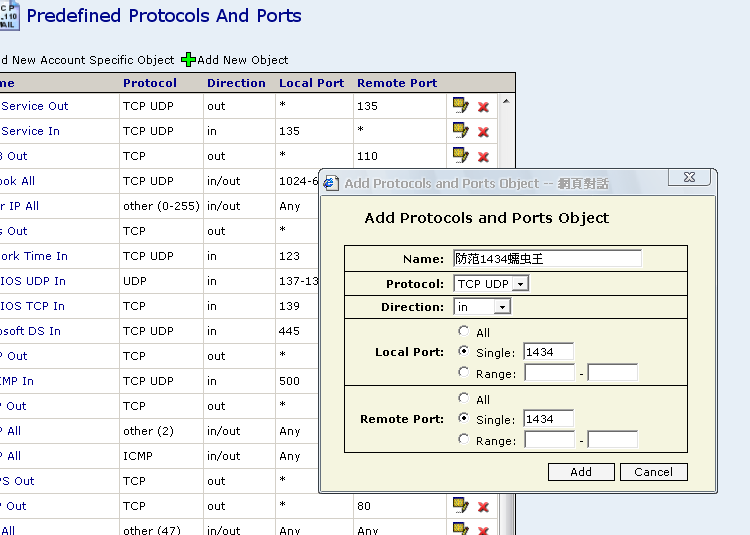Cancel the Add Protocols and Ports dialog
Viewport: 750px width, 535px height.
pos(653,472)
